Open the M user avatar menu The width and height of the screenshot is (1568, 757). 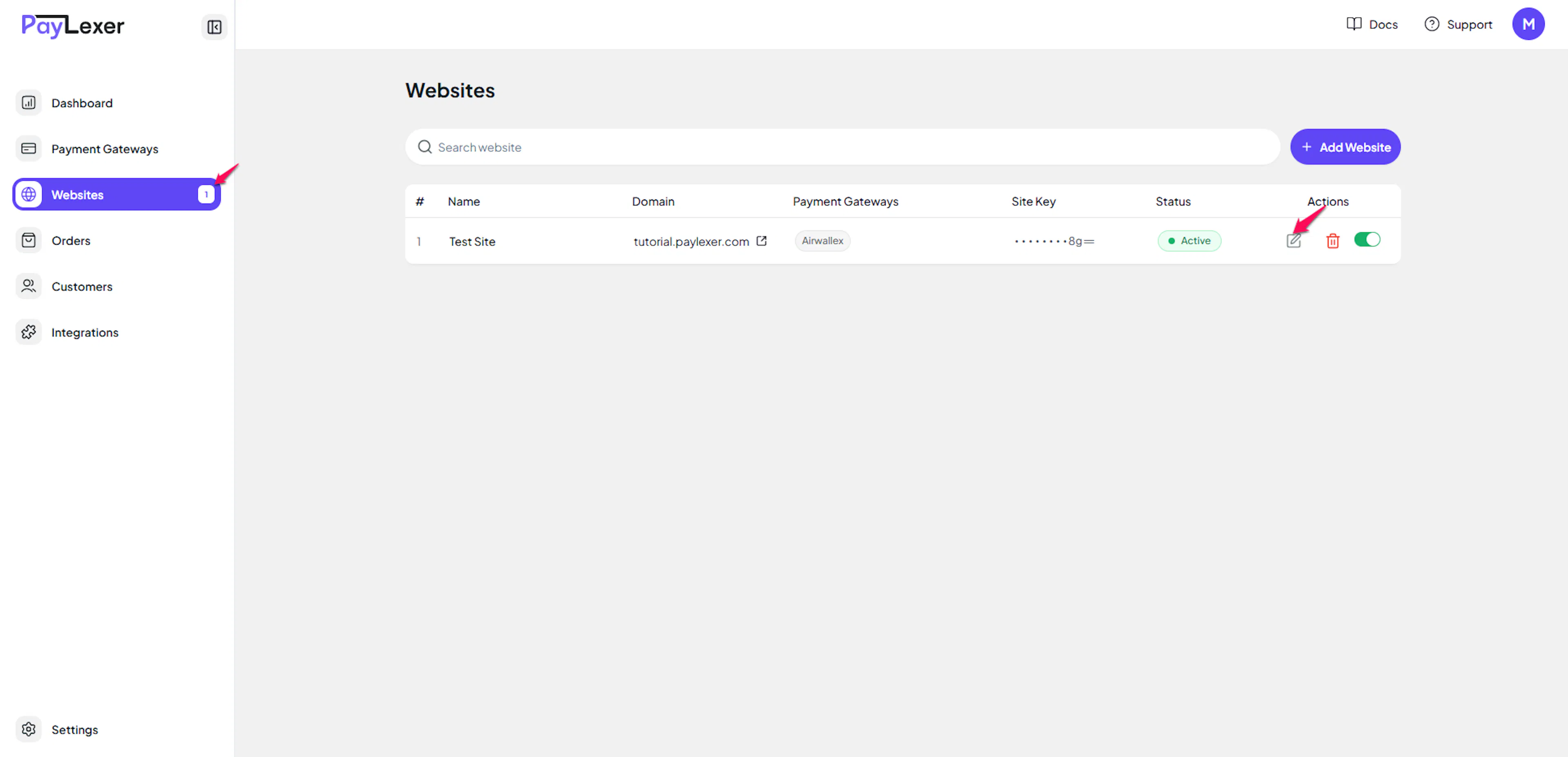(x=1528, y=25)
